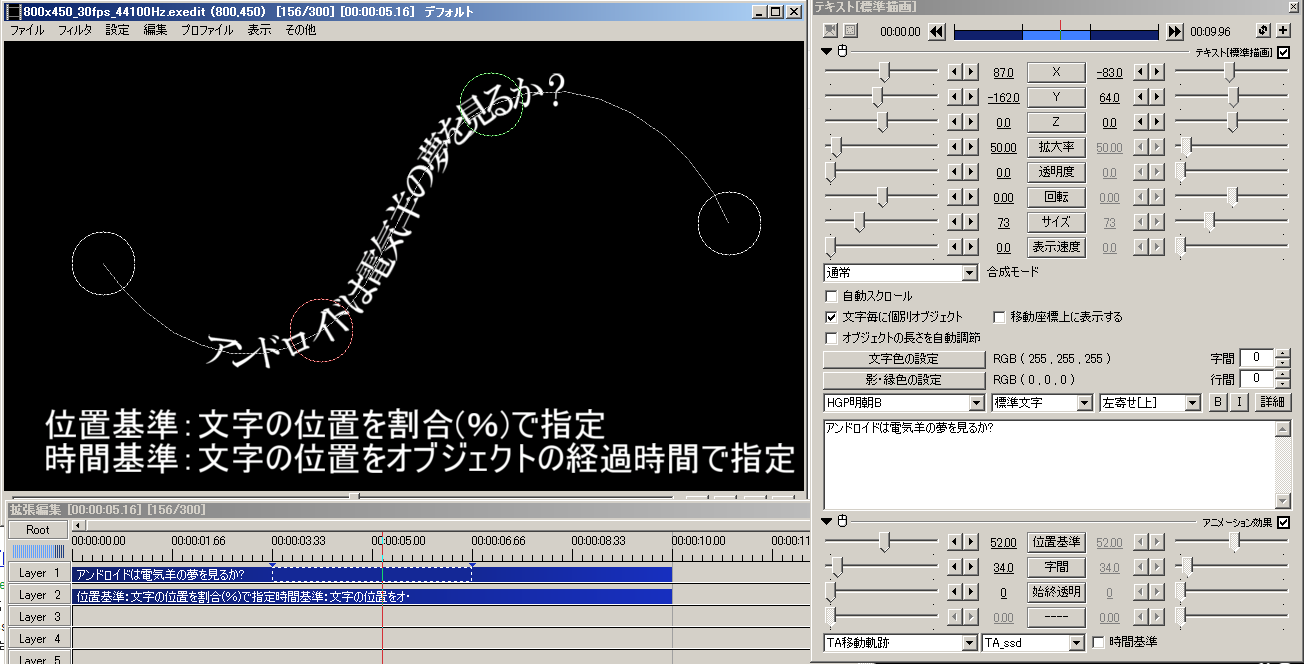Click the AviUtl film icon in title bar

[x=13, y=12]
